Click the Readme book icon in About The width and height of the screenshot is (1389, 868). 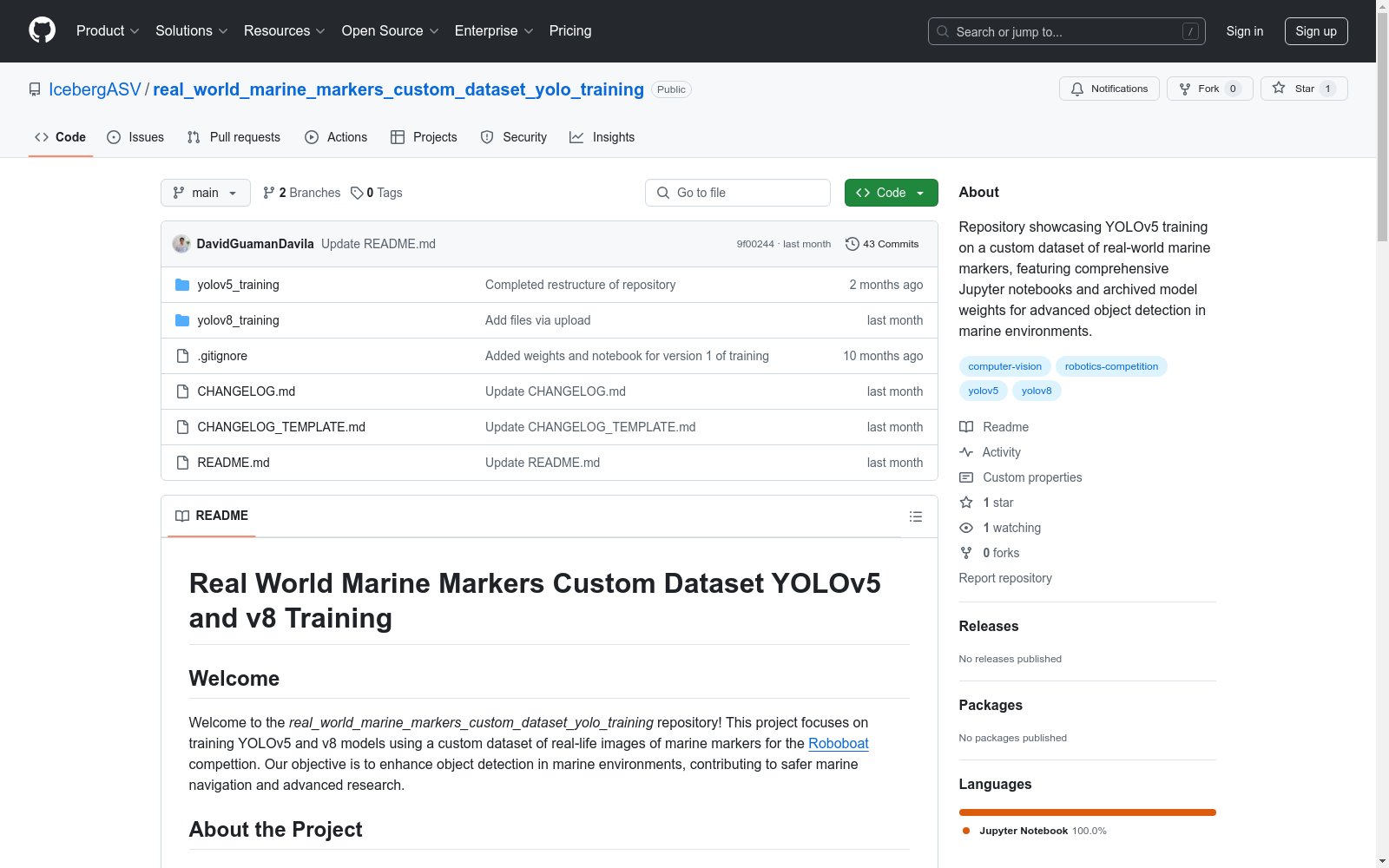click(x=966, y=427)
